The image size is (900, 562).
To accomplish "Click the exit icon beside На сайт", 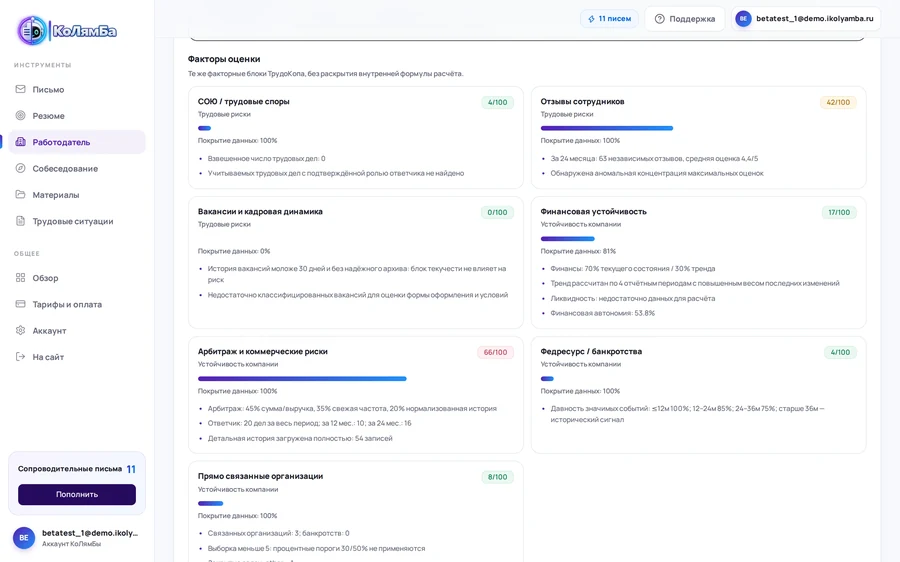I will [x=21, y=356].
